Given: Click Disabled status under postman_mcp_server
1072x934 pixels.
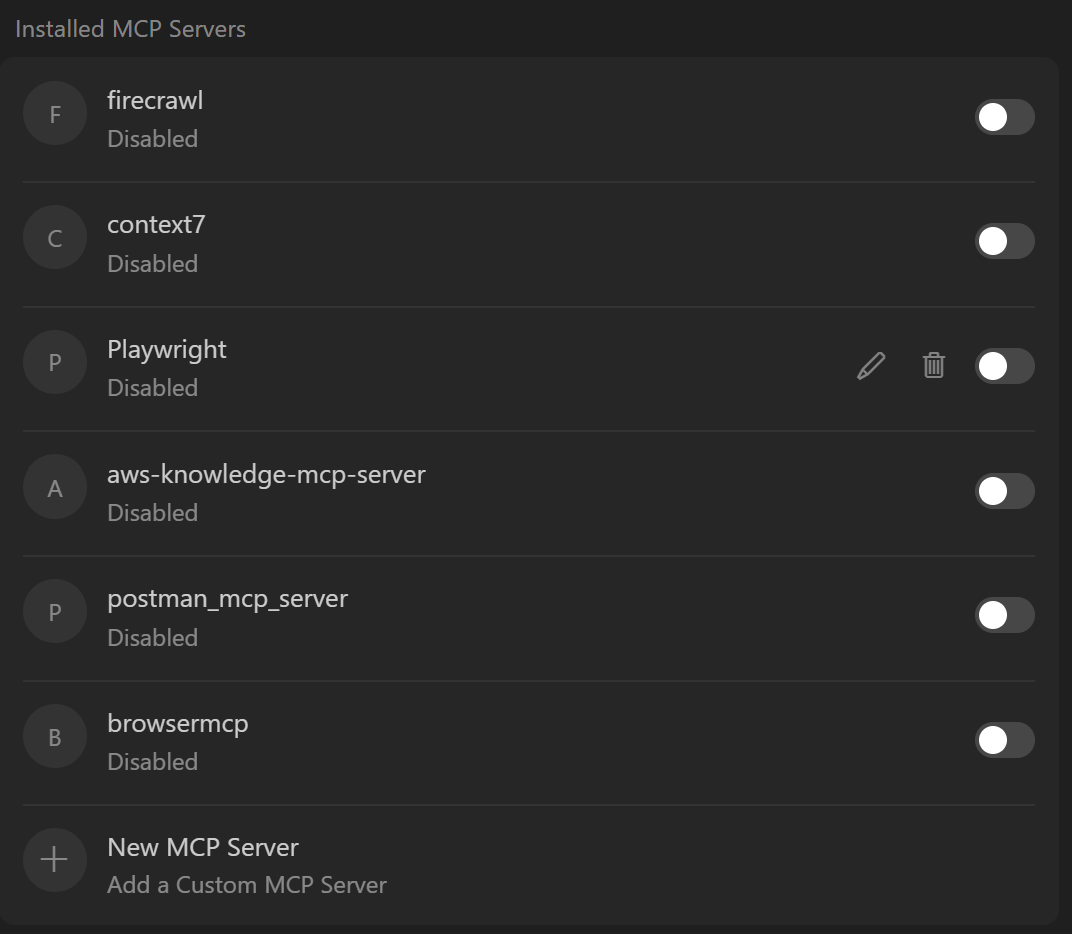Looking at the screenshot, I should click(x=152, y=638).
